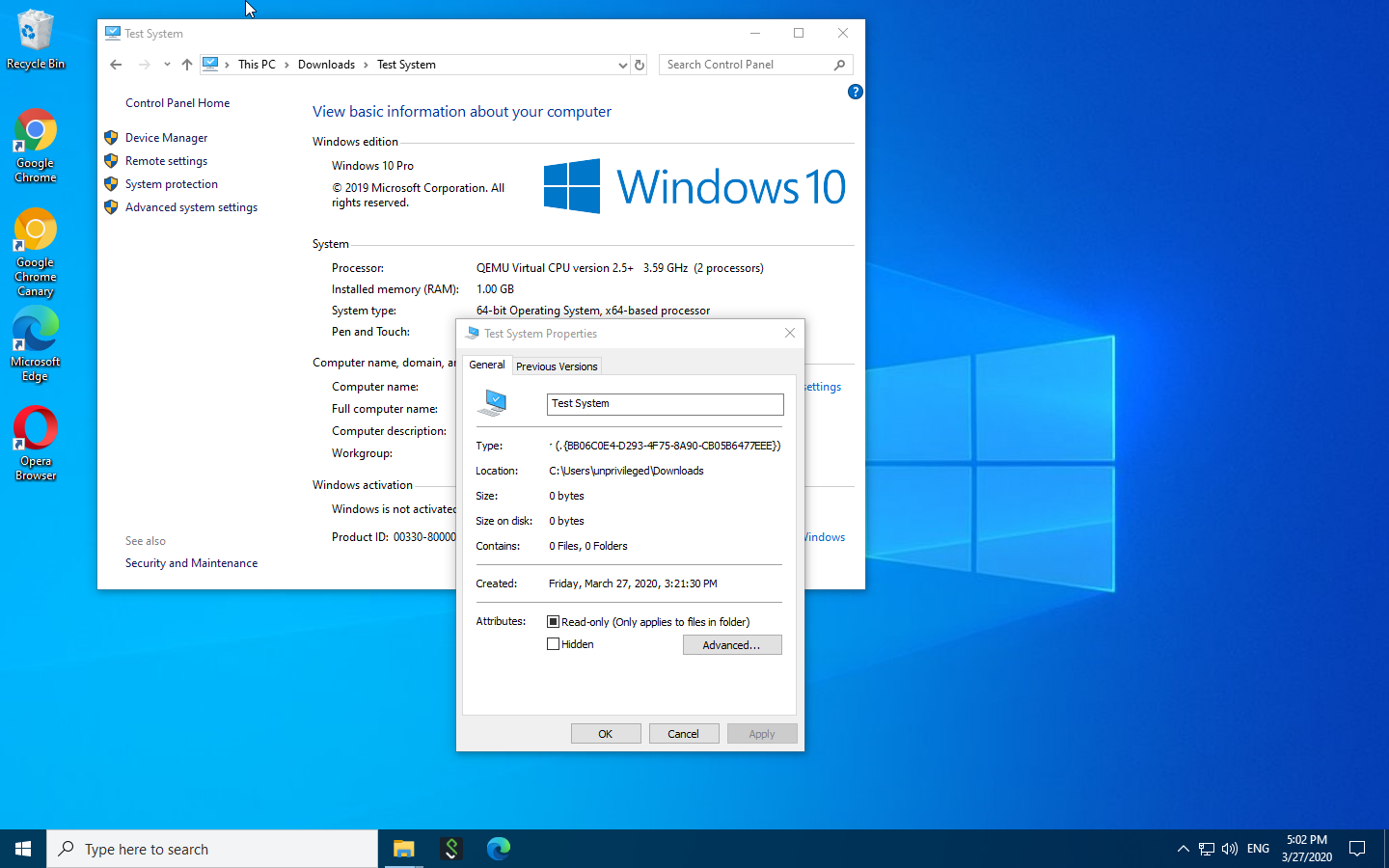
Task: Switch to the General tab
Action: click(x=486, y=365)
